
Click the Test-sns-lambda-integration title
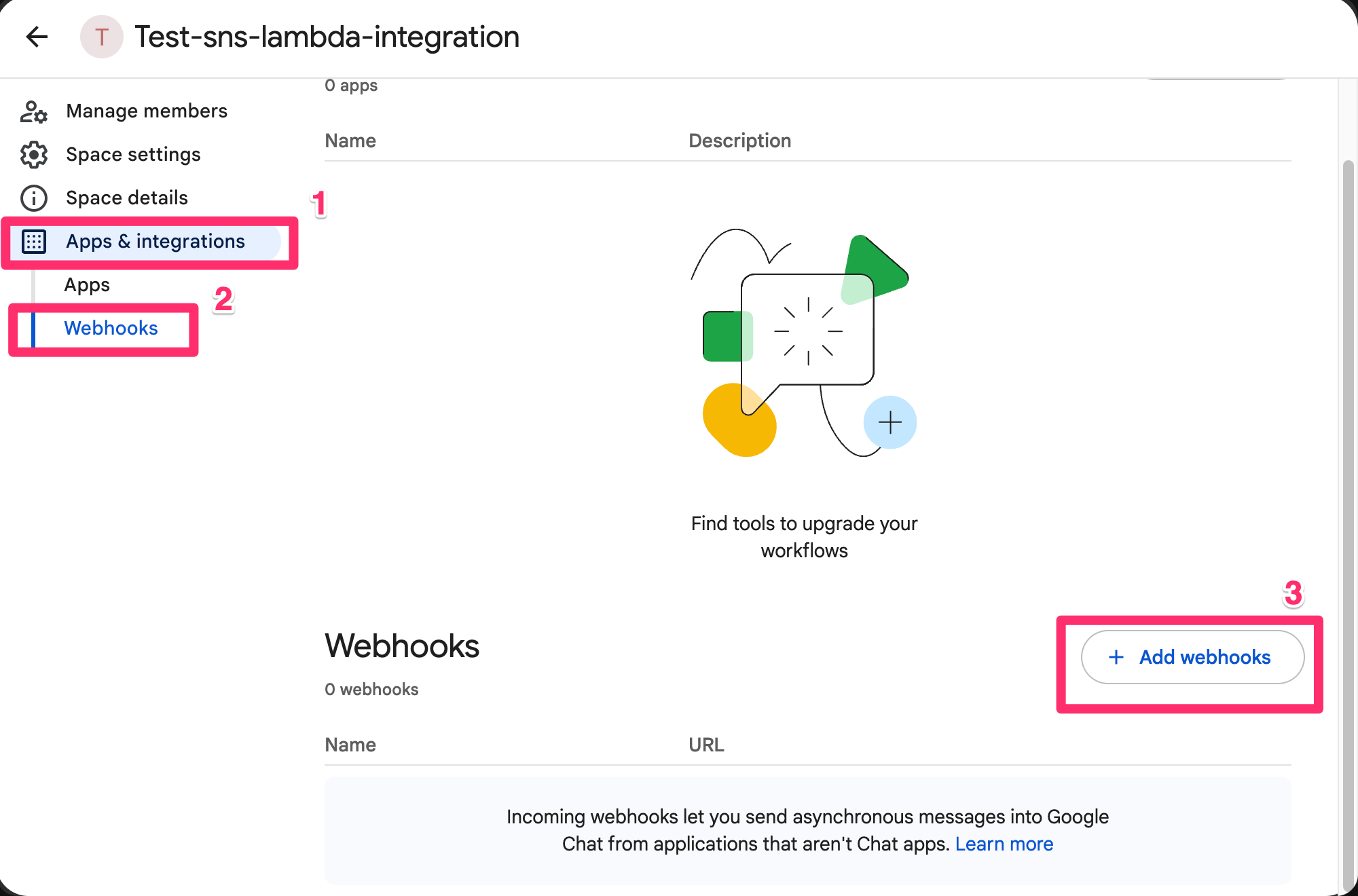tap(327, 37)
